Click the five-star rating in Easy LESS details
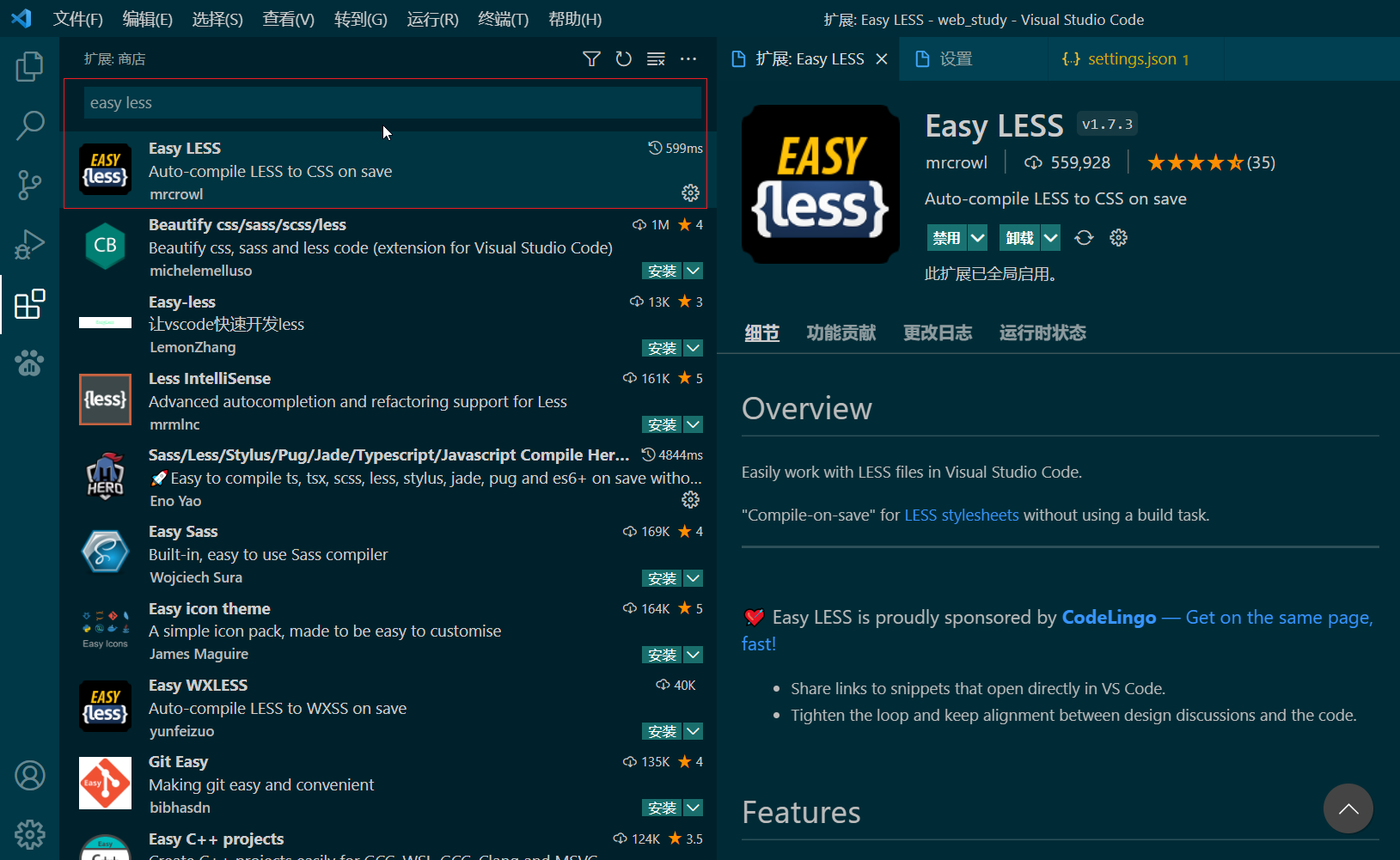 point(1195,162)
